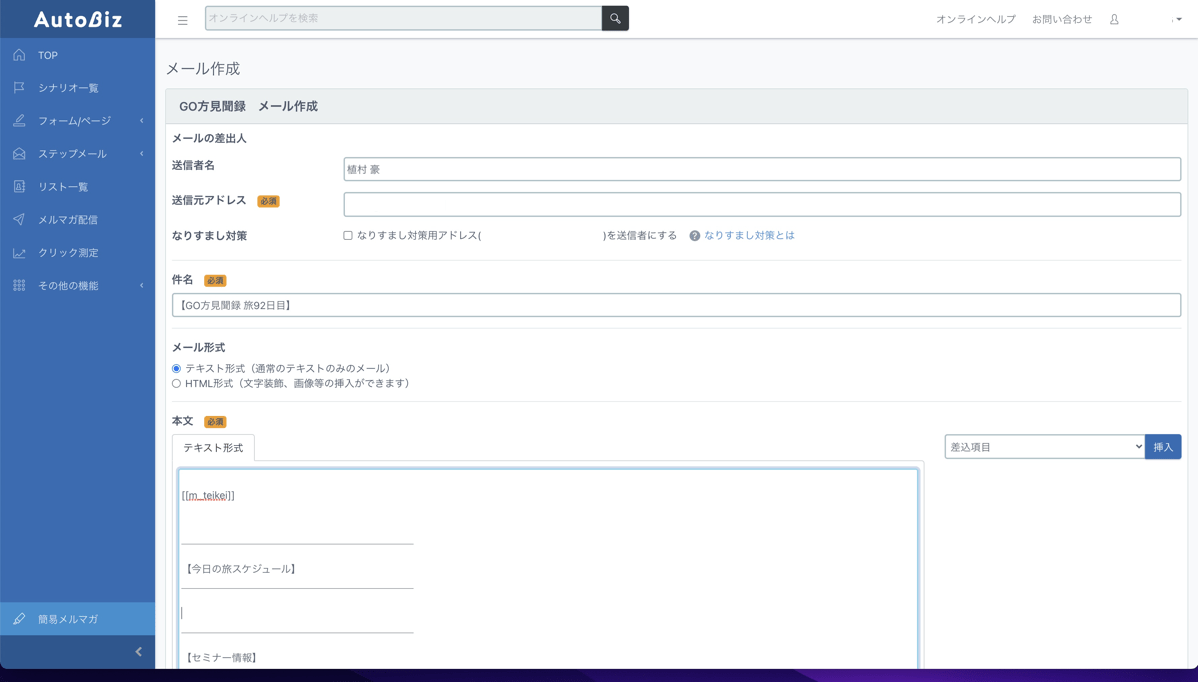Click the 【セミナー情報】 line
The image size is (1198, 682).
click(222, 658)
